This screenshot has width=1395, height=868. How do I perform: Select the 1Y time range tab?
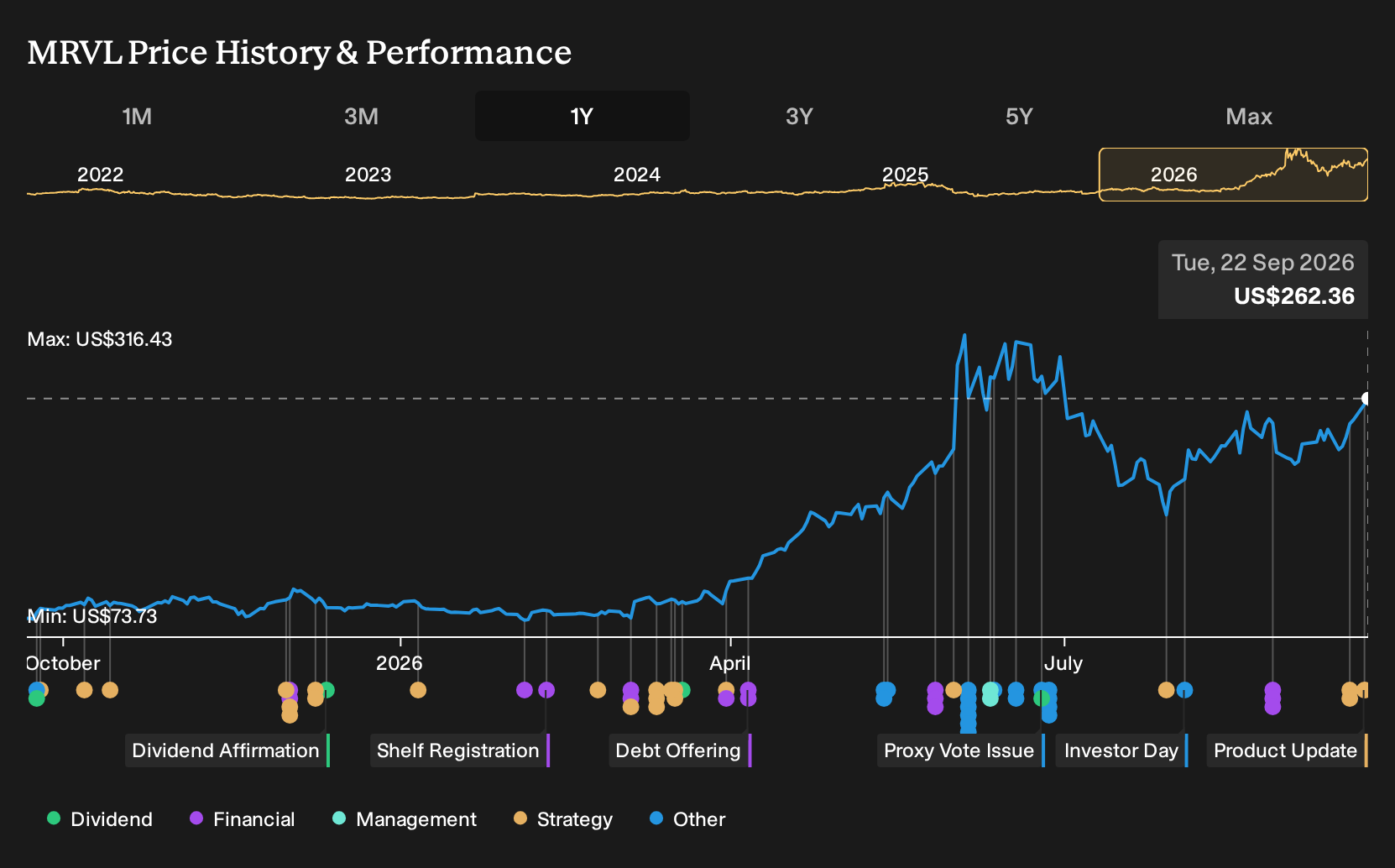point(583,116)
